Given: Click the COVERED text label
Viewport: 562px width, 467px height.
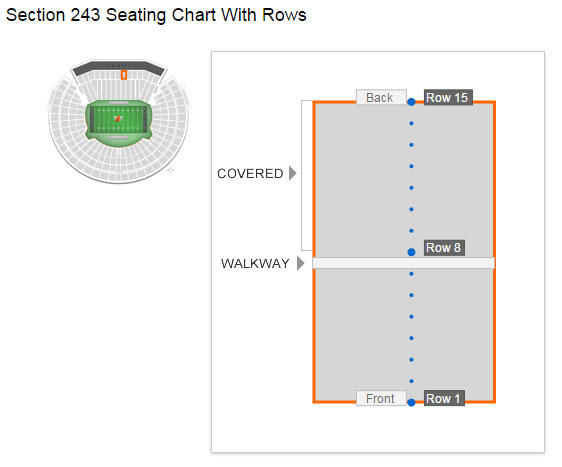Looking at the screenshot, I should coord(250,173).
